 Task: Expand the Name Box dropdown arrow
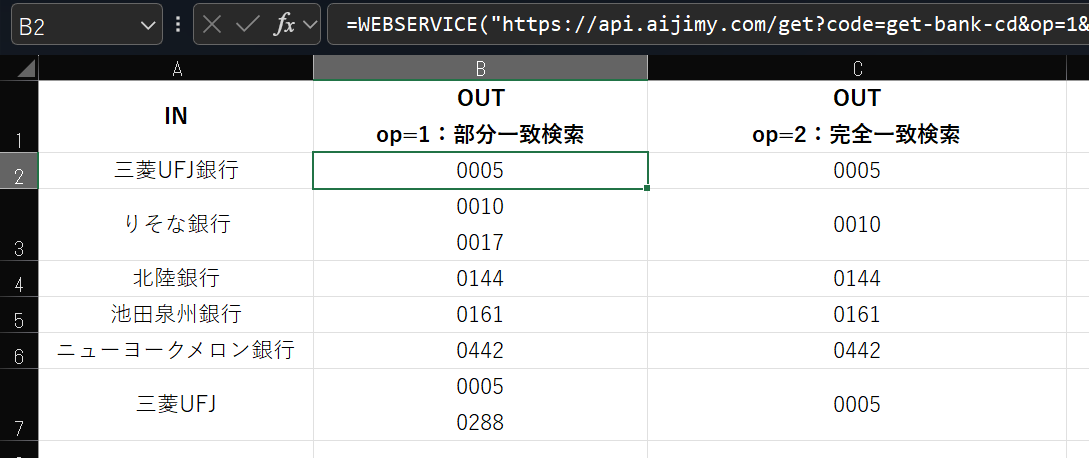coord(148,25)
